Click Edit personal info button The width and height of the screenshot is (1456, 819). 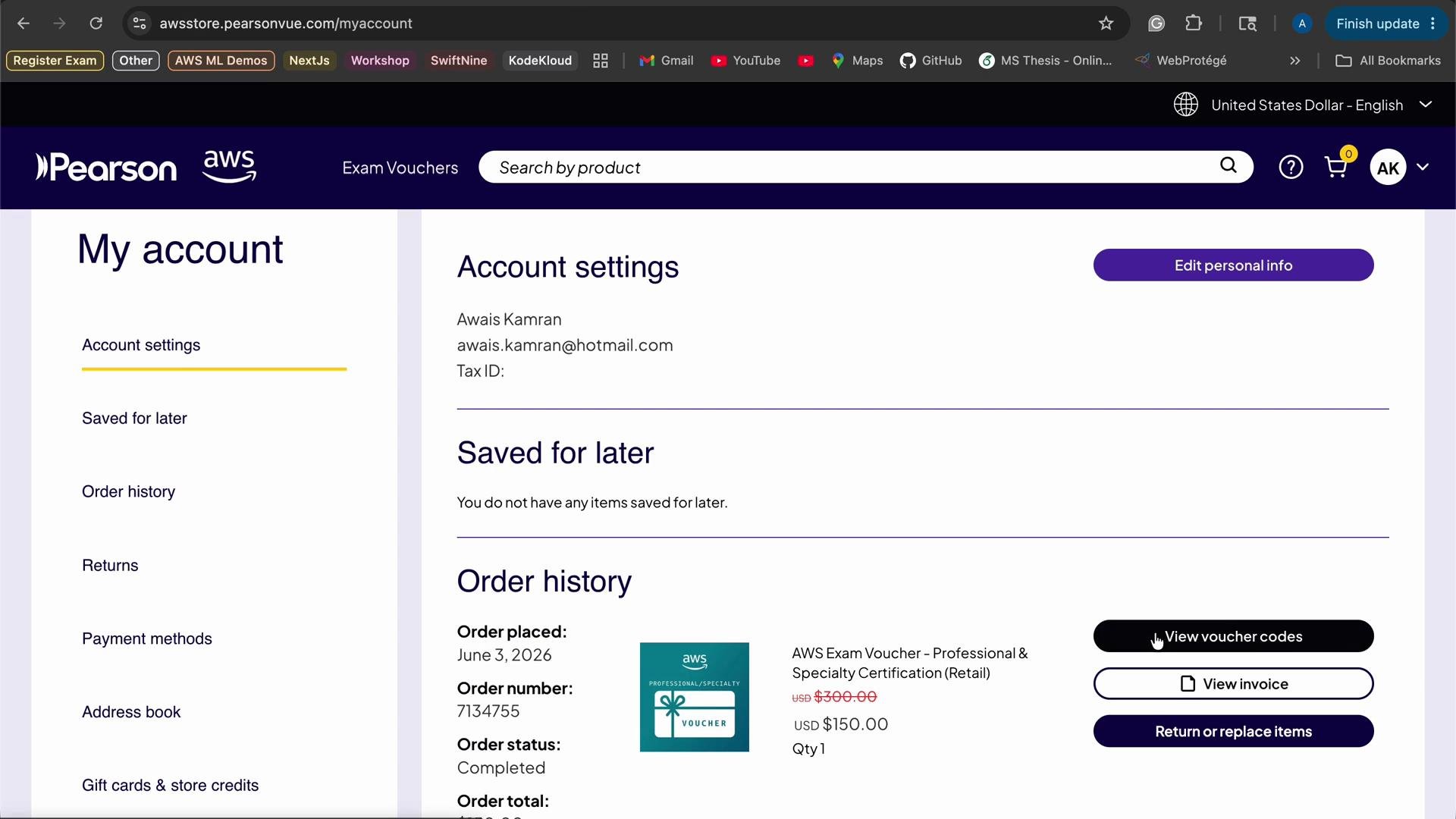pyautogui.click(x=1233, y=265)
